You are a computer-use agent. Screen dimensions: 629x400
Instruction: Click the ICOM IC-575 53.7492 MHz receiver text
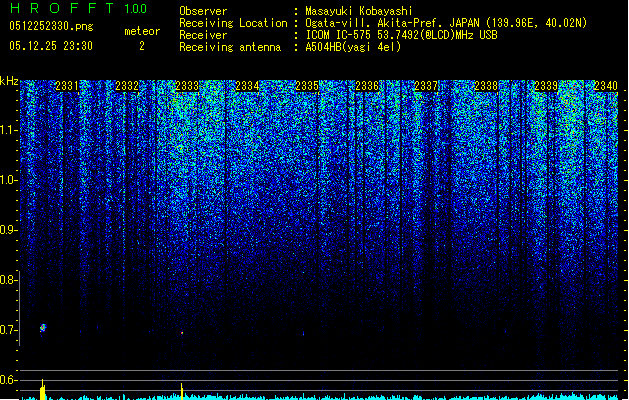tap(402, 35)
